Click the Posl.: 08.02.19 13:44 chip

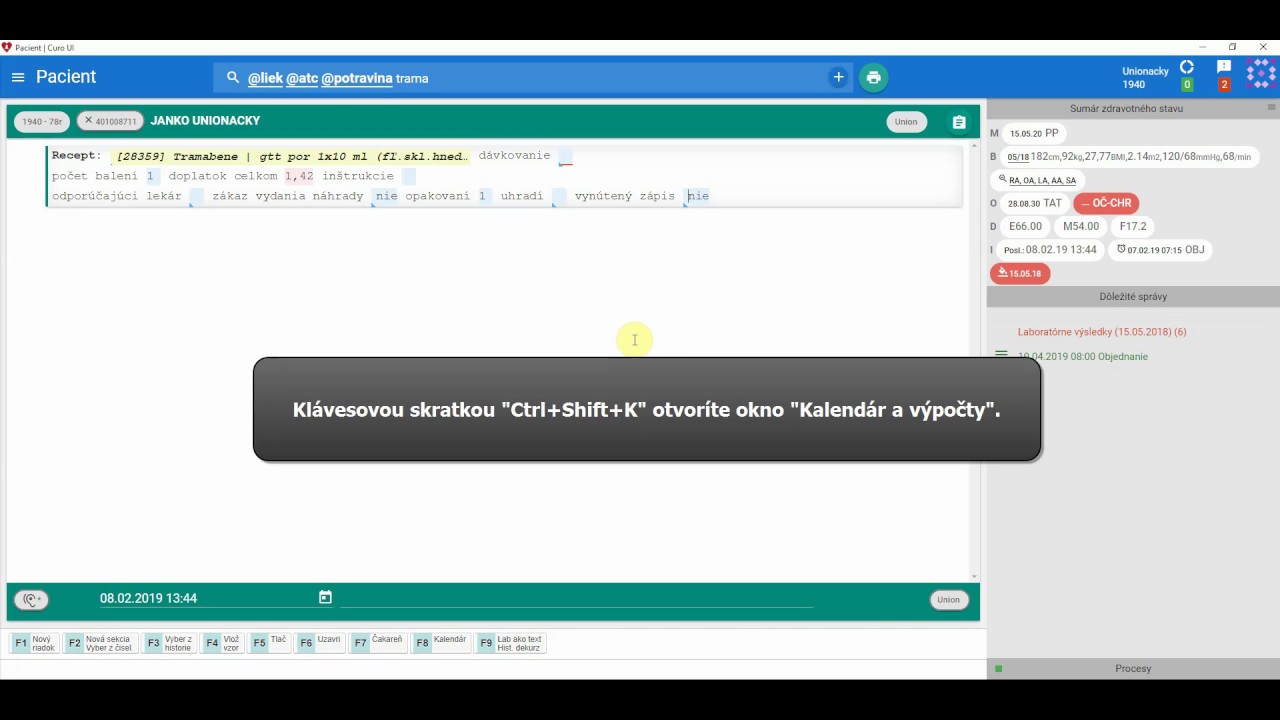pos(1050,250)
